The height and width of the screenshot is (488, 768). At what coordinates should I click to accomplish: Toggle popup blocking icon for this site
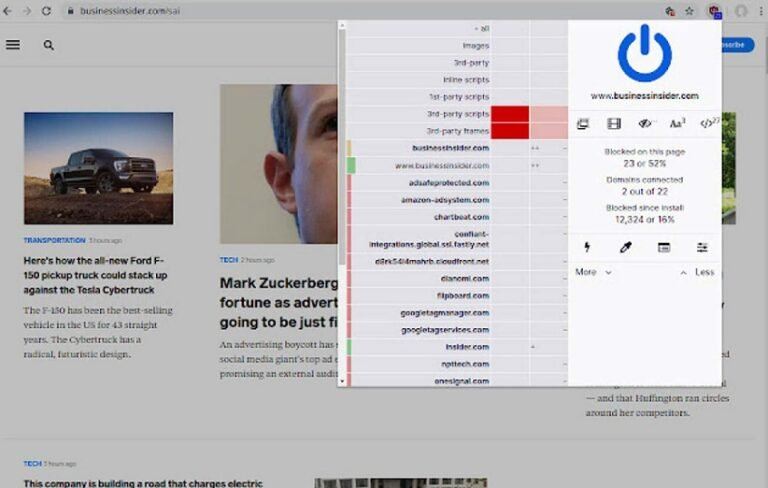tap(583, 123)
